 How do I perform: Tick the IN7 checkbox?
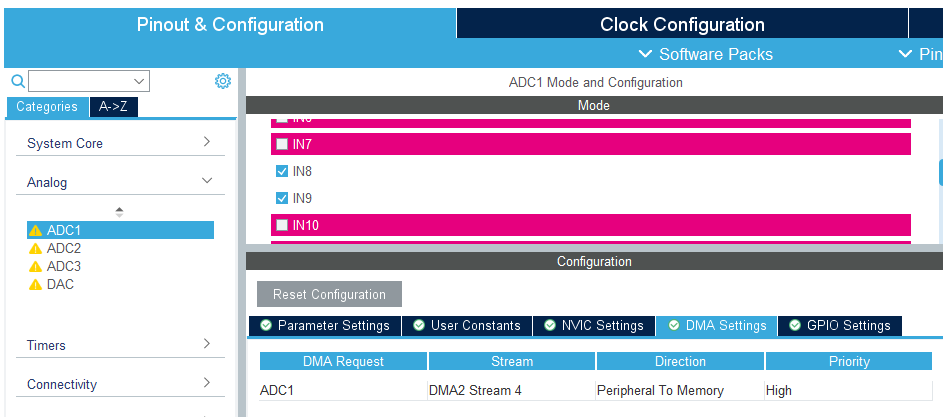(x=281, y=144)
